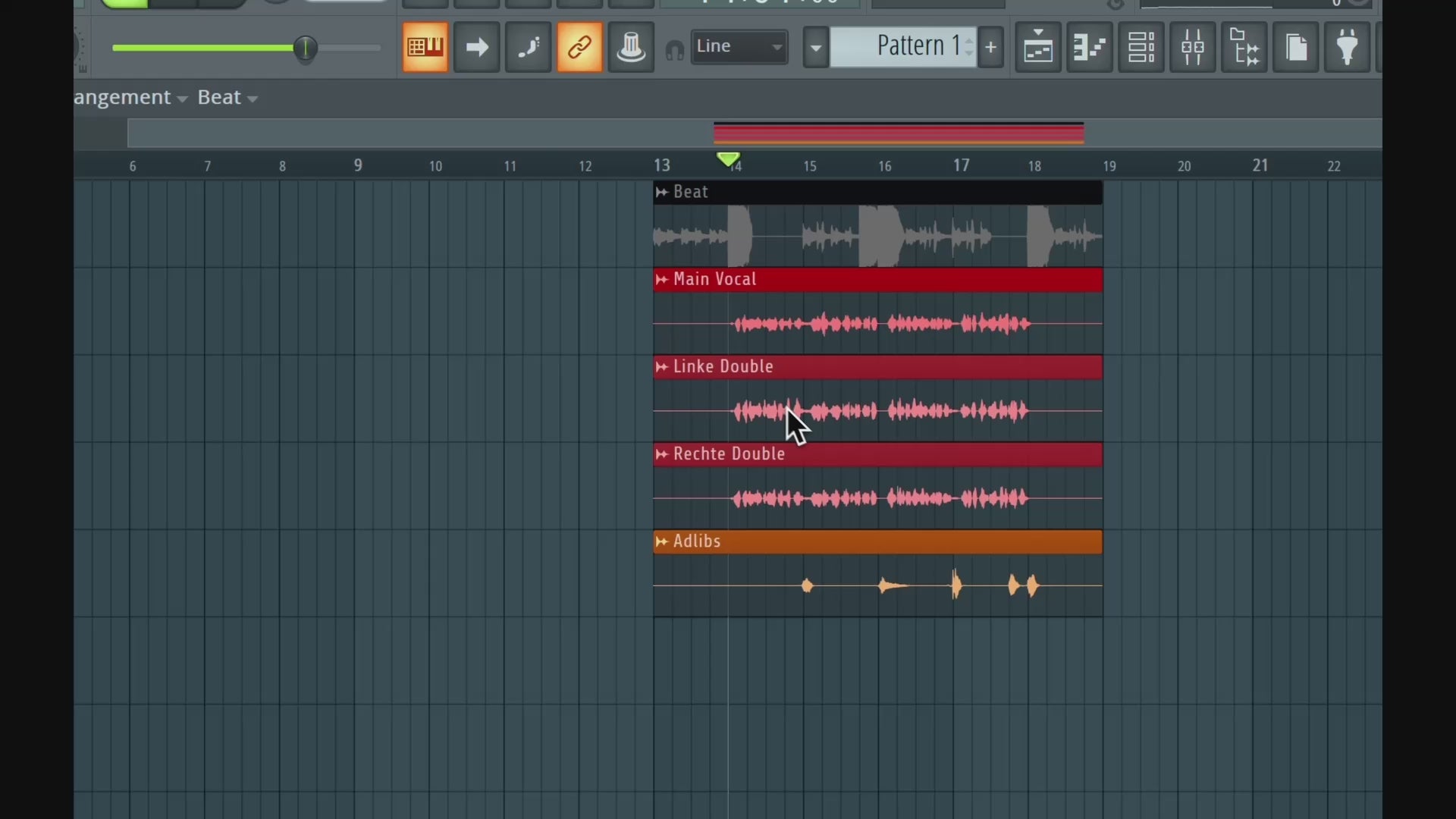Open the Adlibs clip menu icon

point(662,541)
